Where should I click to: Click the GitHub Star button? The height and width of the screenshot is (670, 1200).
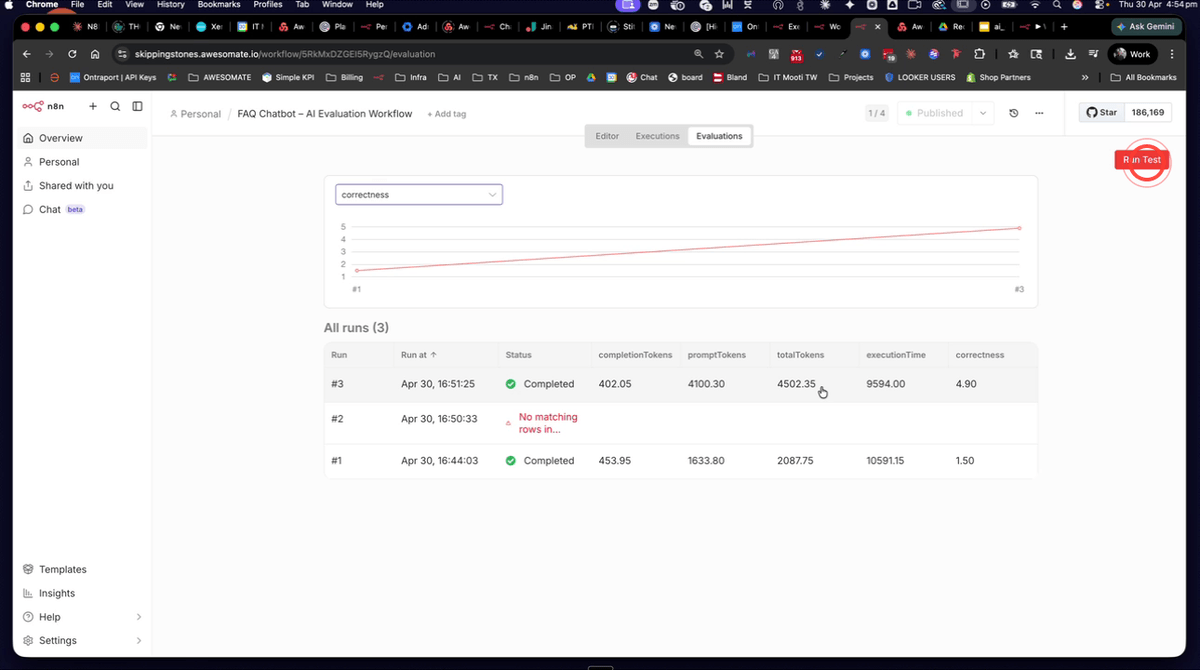coord(1102,113)
